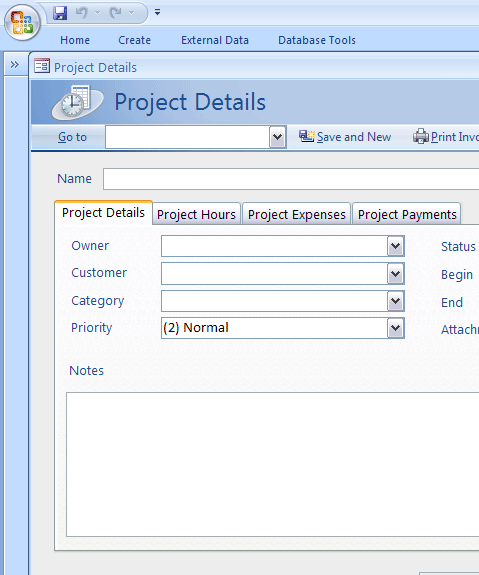Switch to the Project Expenses tab

296,214
